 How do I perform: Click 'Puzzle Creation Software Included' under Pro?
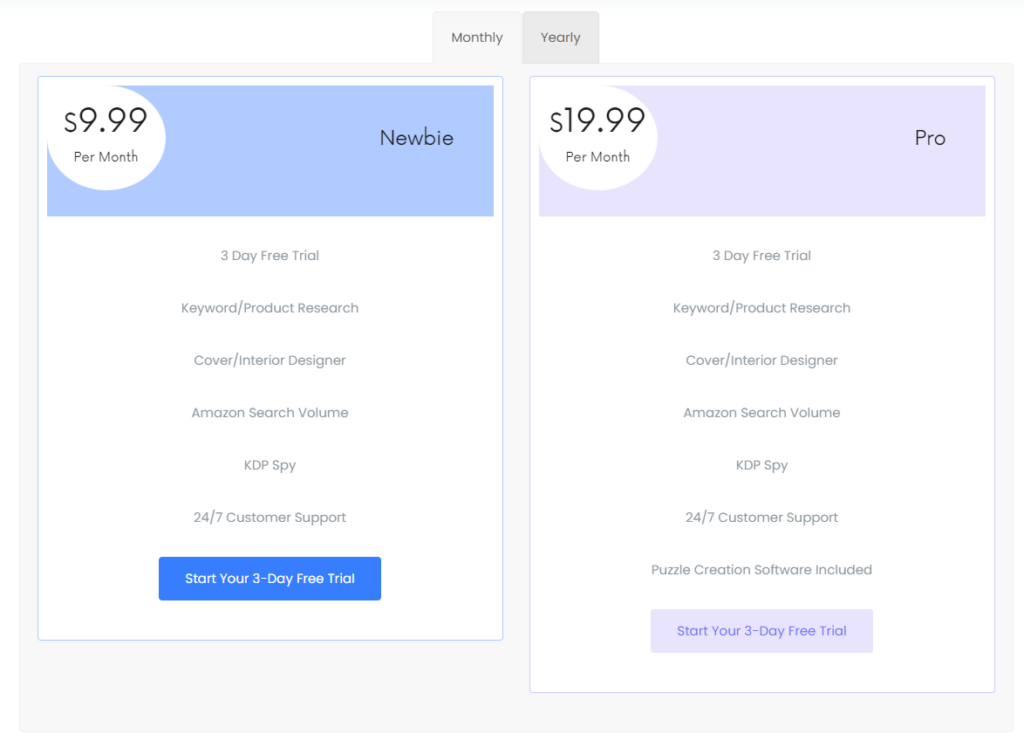tap(761, 569)
